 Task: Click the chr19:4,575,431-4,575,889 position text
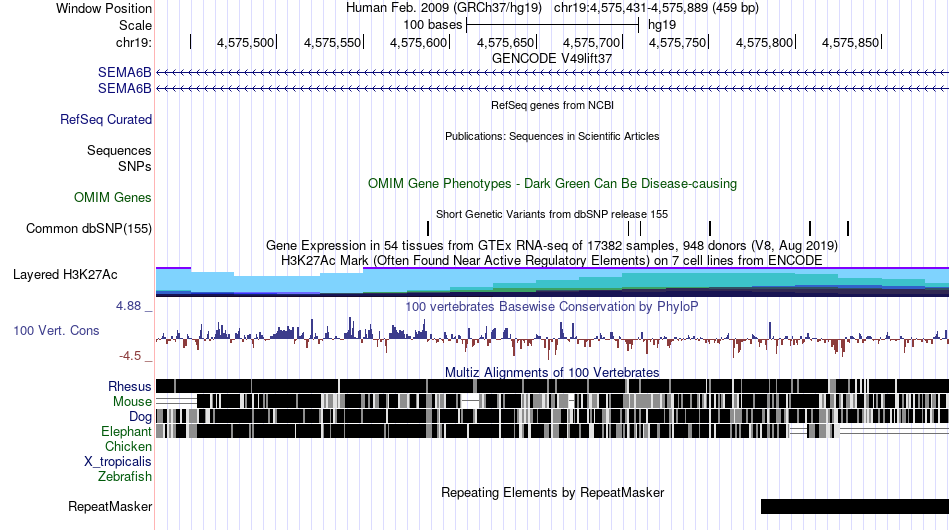point(656,8)
